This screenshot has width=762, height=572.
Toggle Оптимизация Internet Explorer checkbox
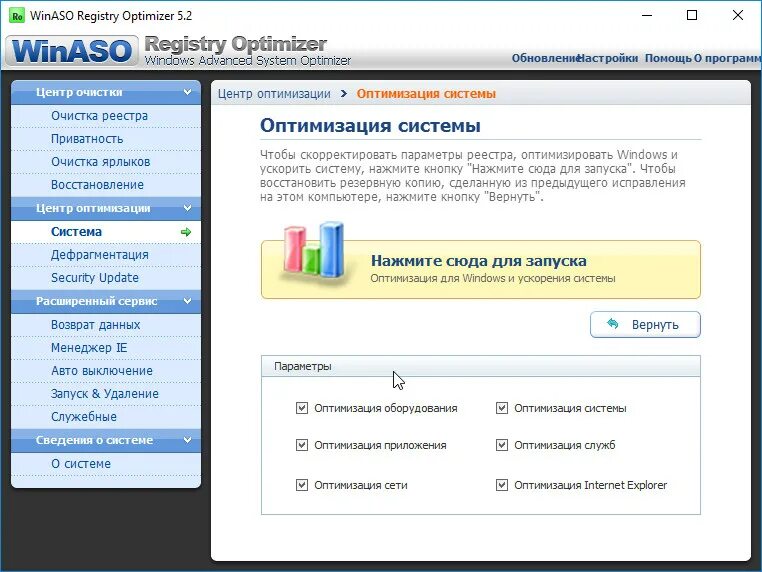click(x=502, y=485)
